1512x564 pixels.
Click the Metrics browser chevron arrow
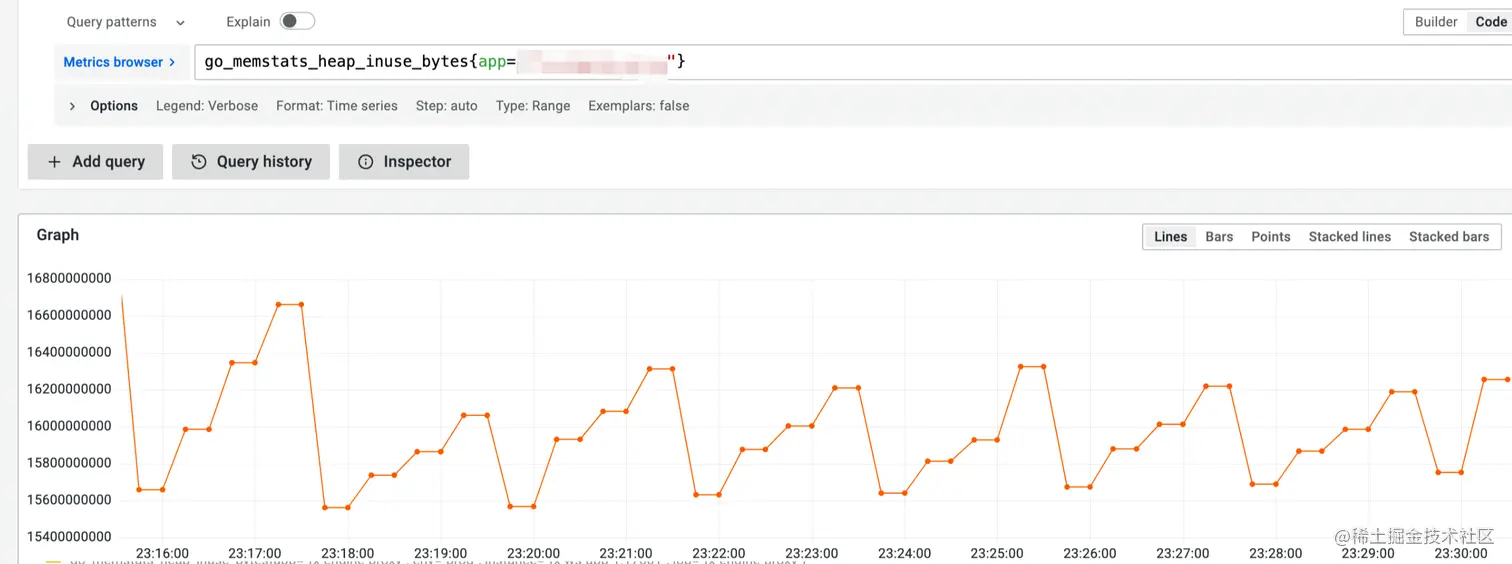click(x=172, y=62)
